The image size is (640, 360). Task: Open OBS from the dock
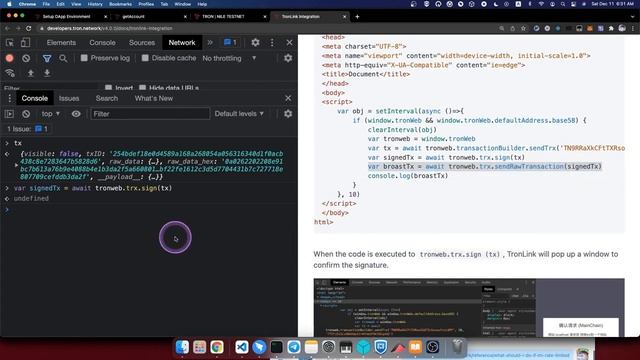[433, 347]
